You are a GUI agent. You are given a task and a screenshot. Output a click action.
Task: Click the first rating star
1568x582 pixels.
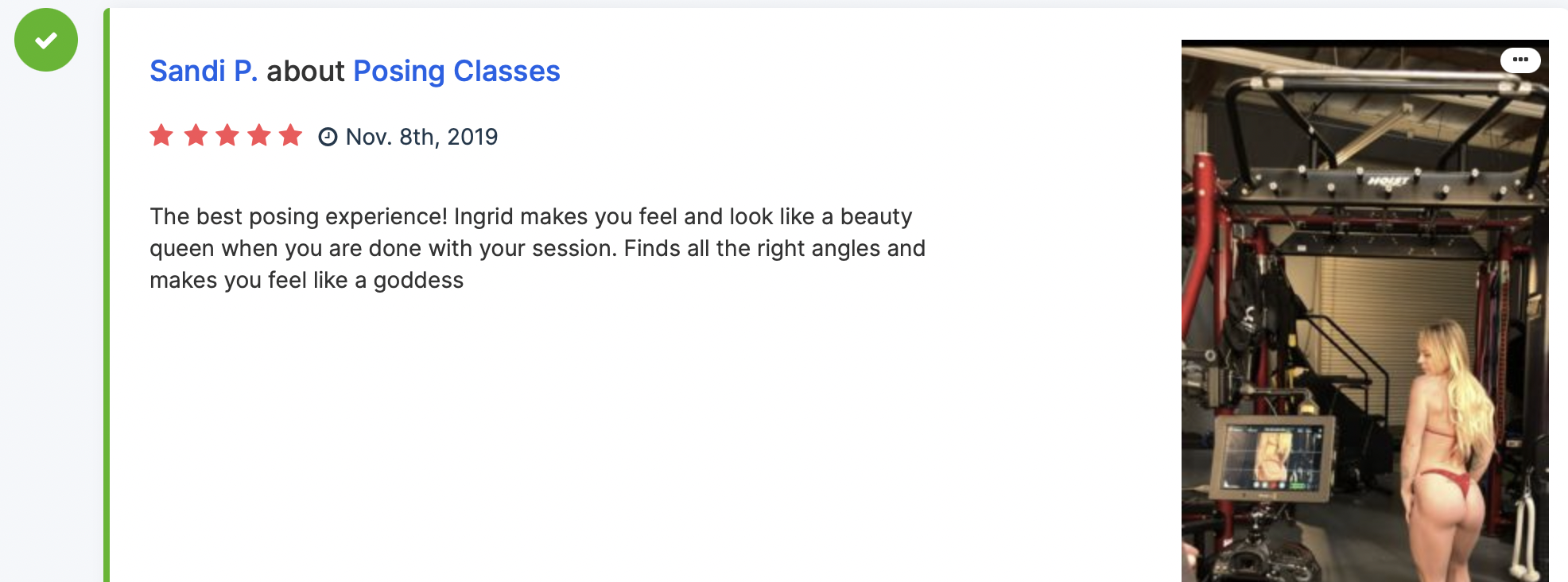point(161,136)
